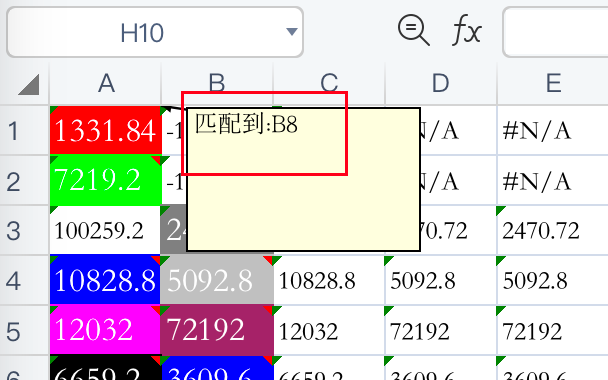Viewport: 608px width, 380px height.
Task: Open the Name Box dropdown arrow
Action: point(292,31)
